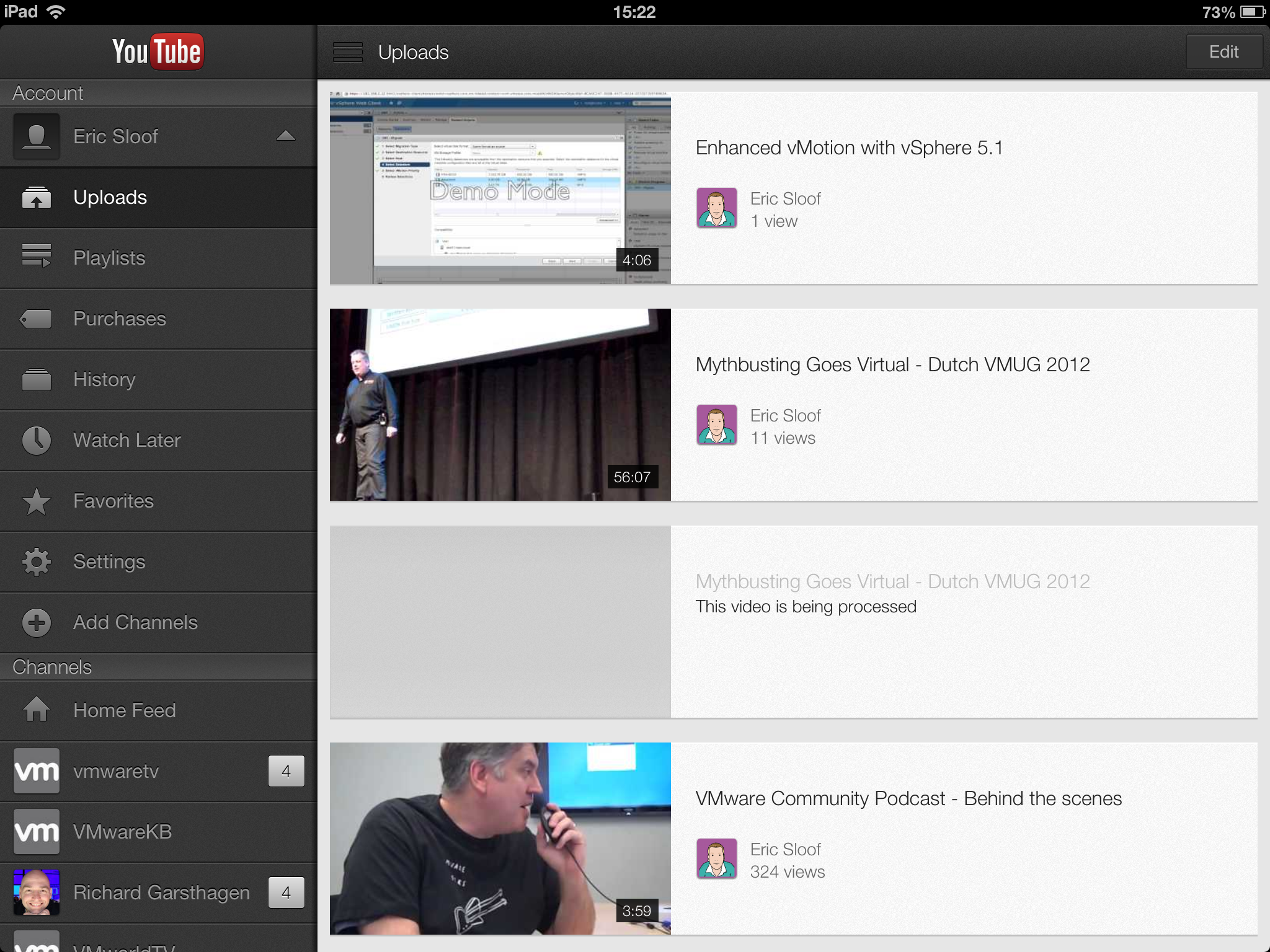
Task: Open the Playlists icon
Action: click(x=37, y=255)
